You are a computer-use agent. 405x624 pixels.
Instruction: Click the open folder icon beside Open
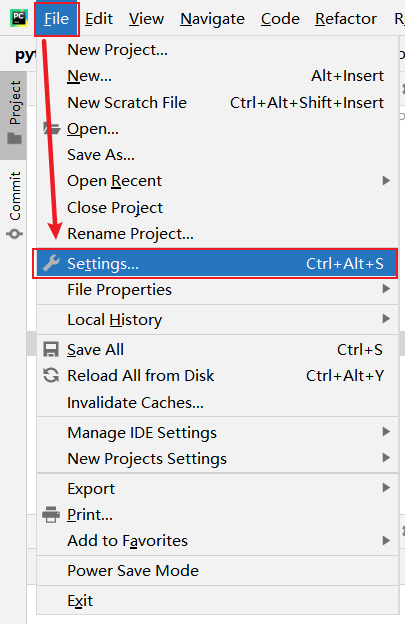[x=52, y=129]
